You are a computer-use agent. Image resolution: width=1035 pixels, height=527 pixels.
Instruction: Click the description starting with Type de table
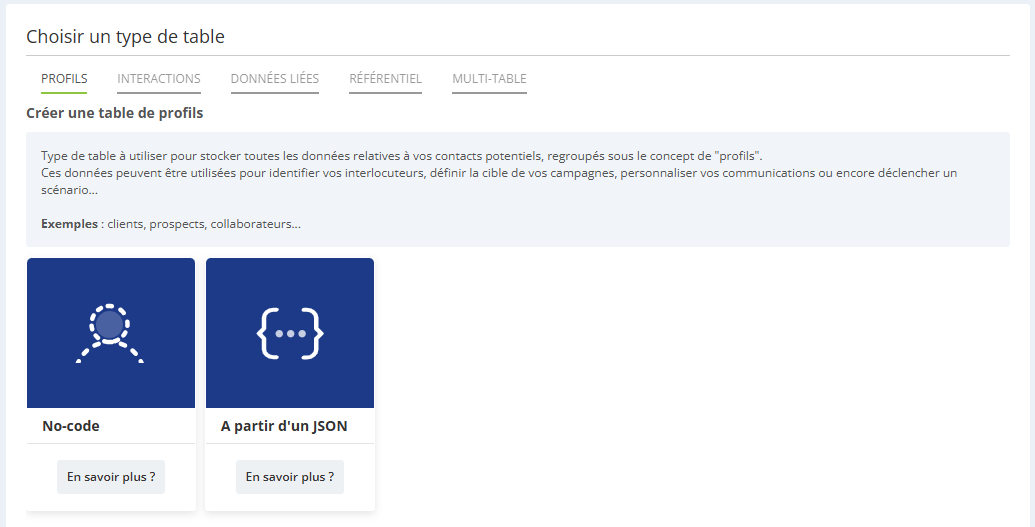coord(402,157)
